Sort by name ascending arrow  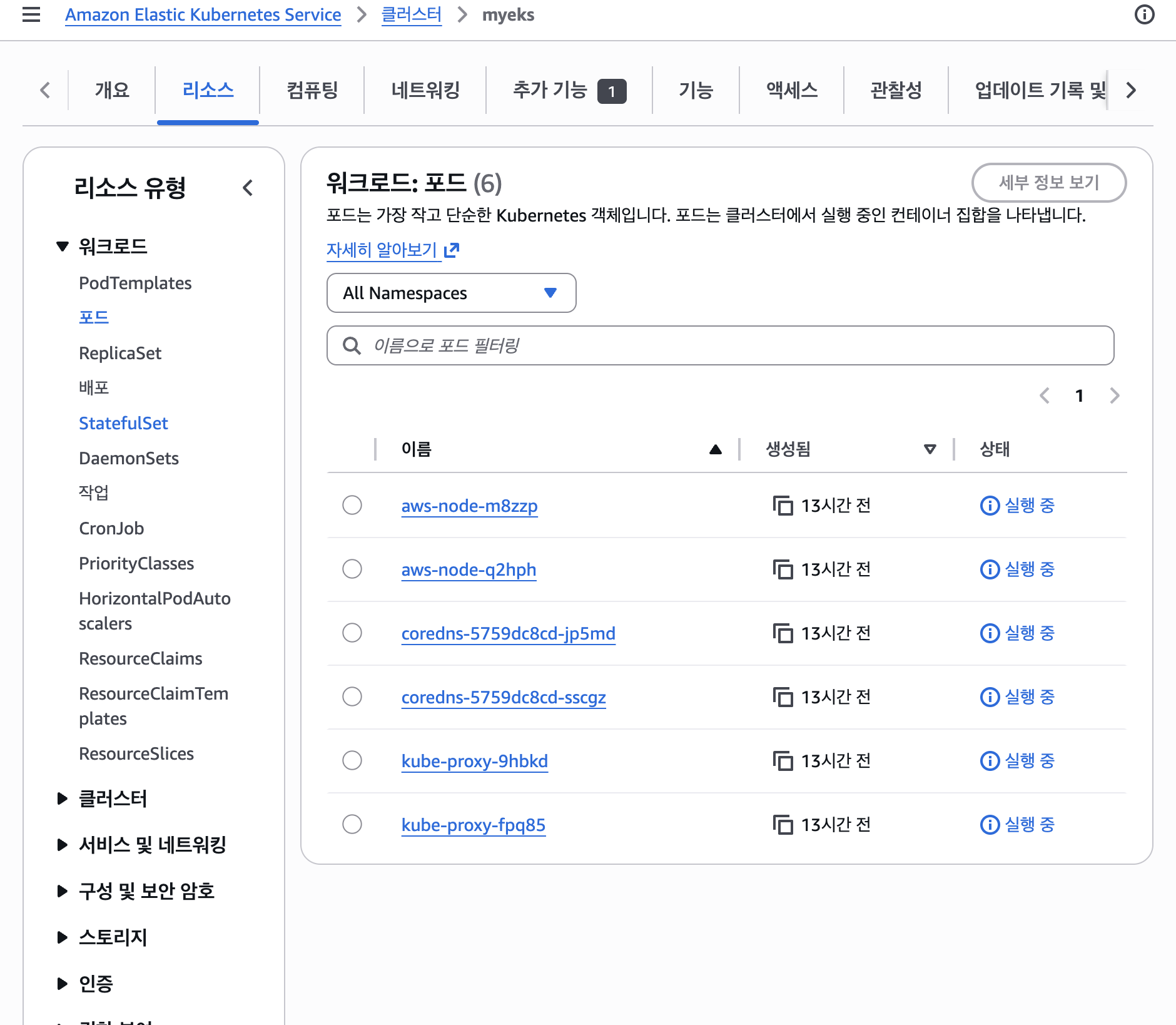716,449
